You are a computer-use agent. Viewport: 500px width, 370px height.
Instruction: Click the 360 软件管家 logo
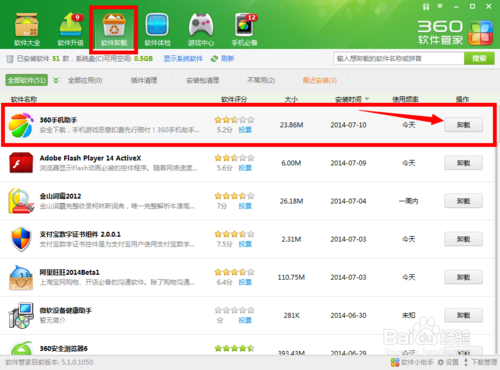point(455,33)
